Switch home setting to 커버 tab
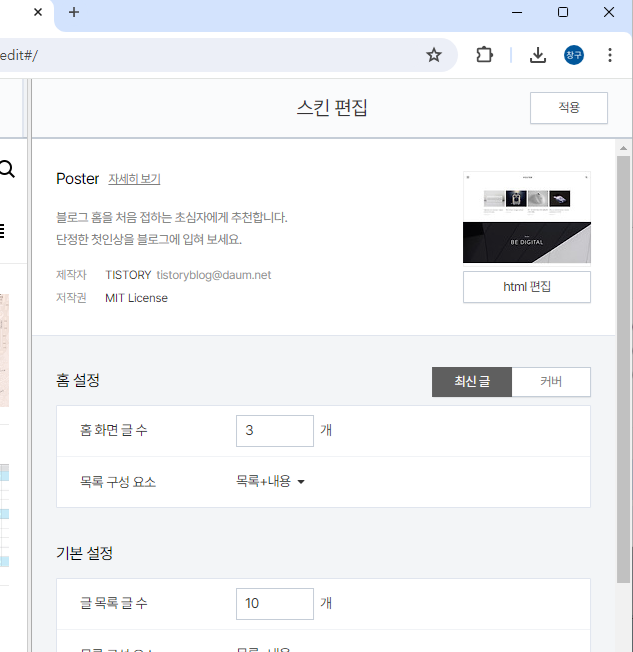 [x=551, y=382]
